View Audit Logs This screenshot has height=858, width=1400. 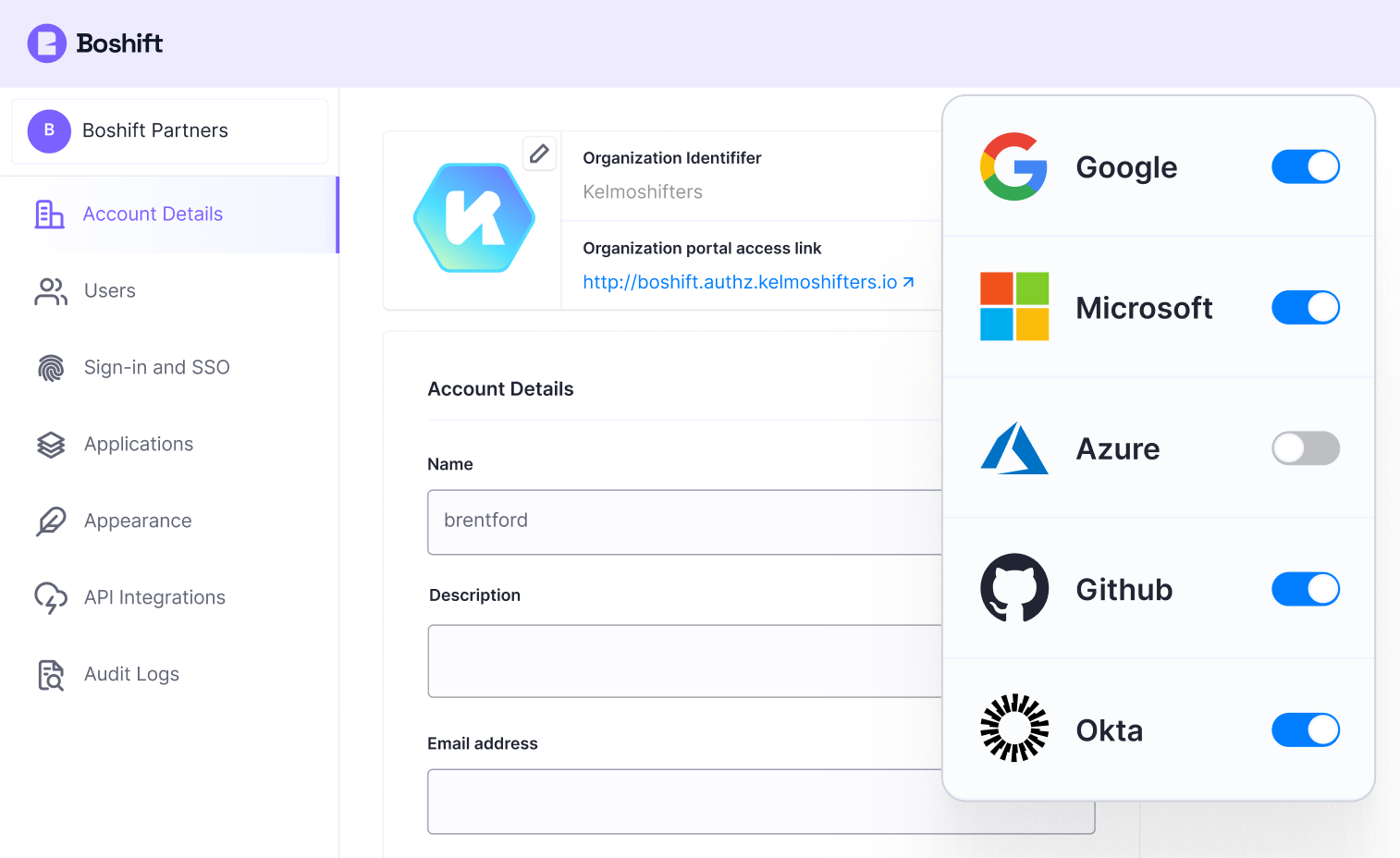tap(170, 675)
